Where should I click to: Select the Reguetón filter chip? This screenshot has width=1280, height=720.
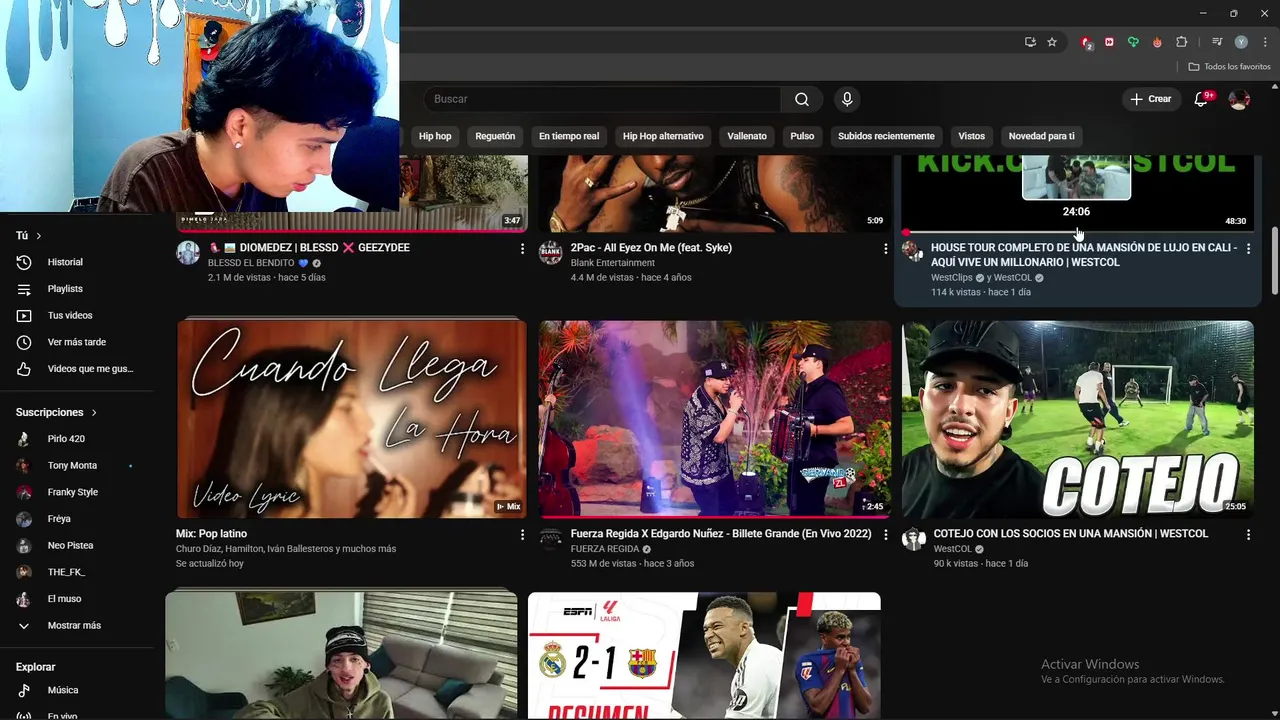click(x=495, y=136)
